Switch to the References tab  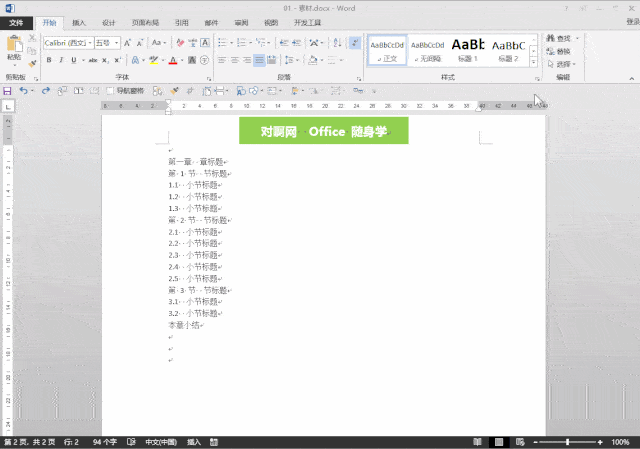point(182,23)
